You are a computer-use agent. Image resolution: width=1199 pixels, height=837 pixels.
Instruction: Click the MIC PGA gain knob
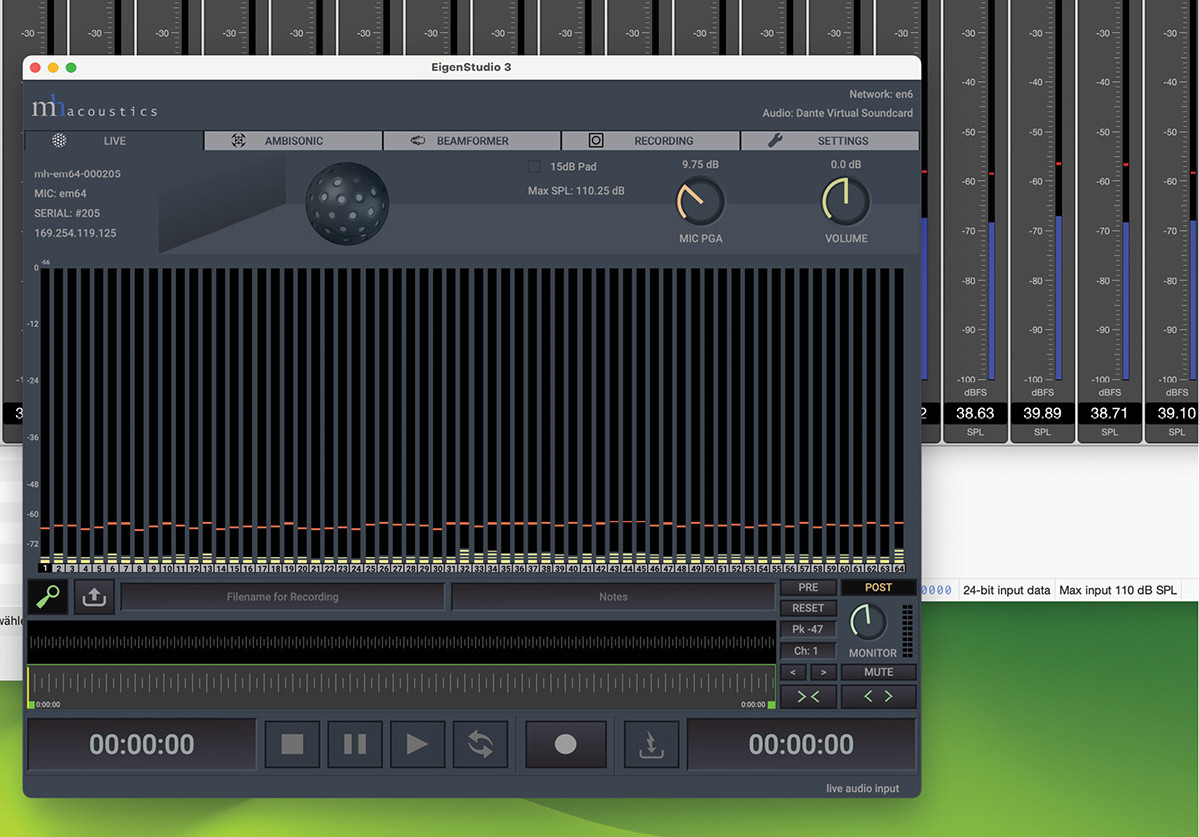point(700,203)
